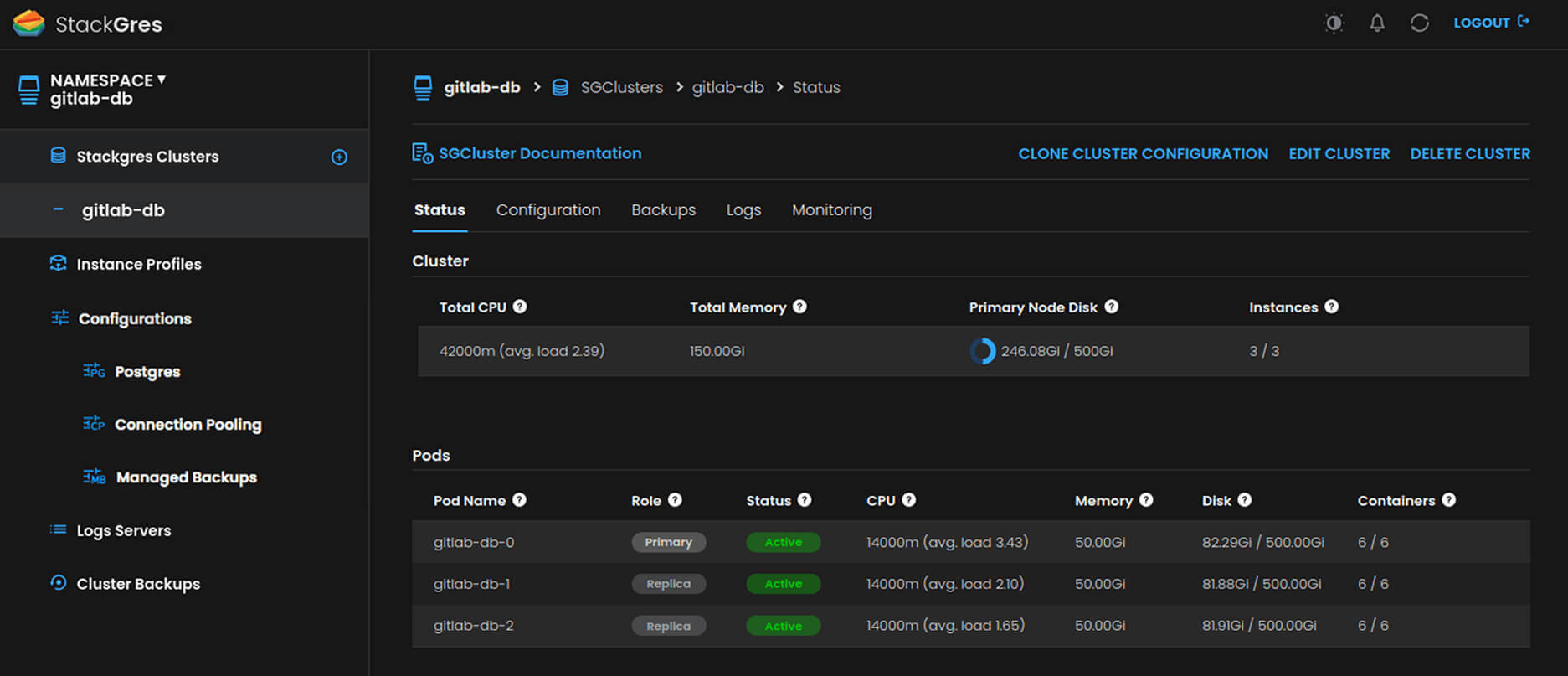Click CPU column help icon

click(908, 500)
